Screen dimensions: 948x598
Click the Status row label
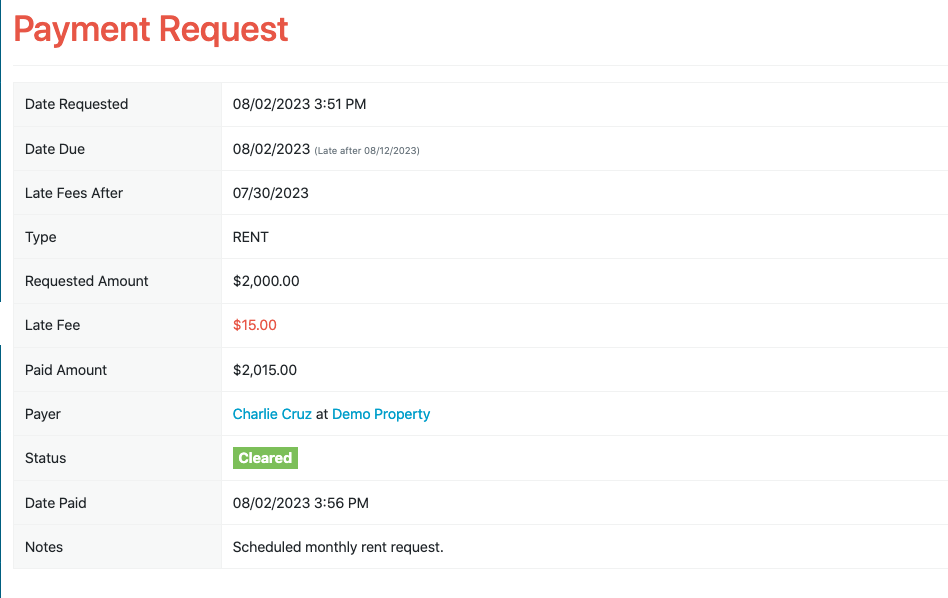(x=45, y=458)
